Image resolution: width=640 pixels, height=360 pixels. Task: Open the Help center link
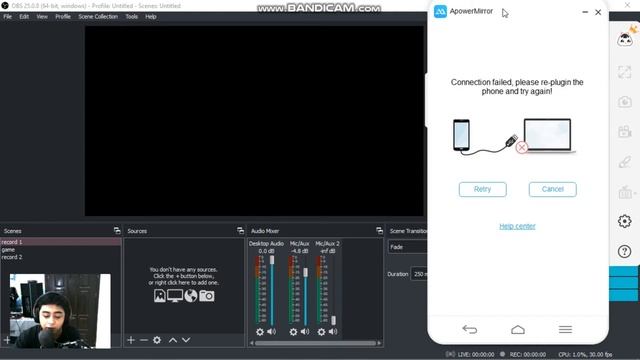tap(517, 226)
